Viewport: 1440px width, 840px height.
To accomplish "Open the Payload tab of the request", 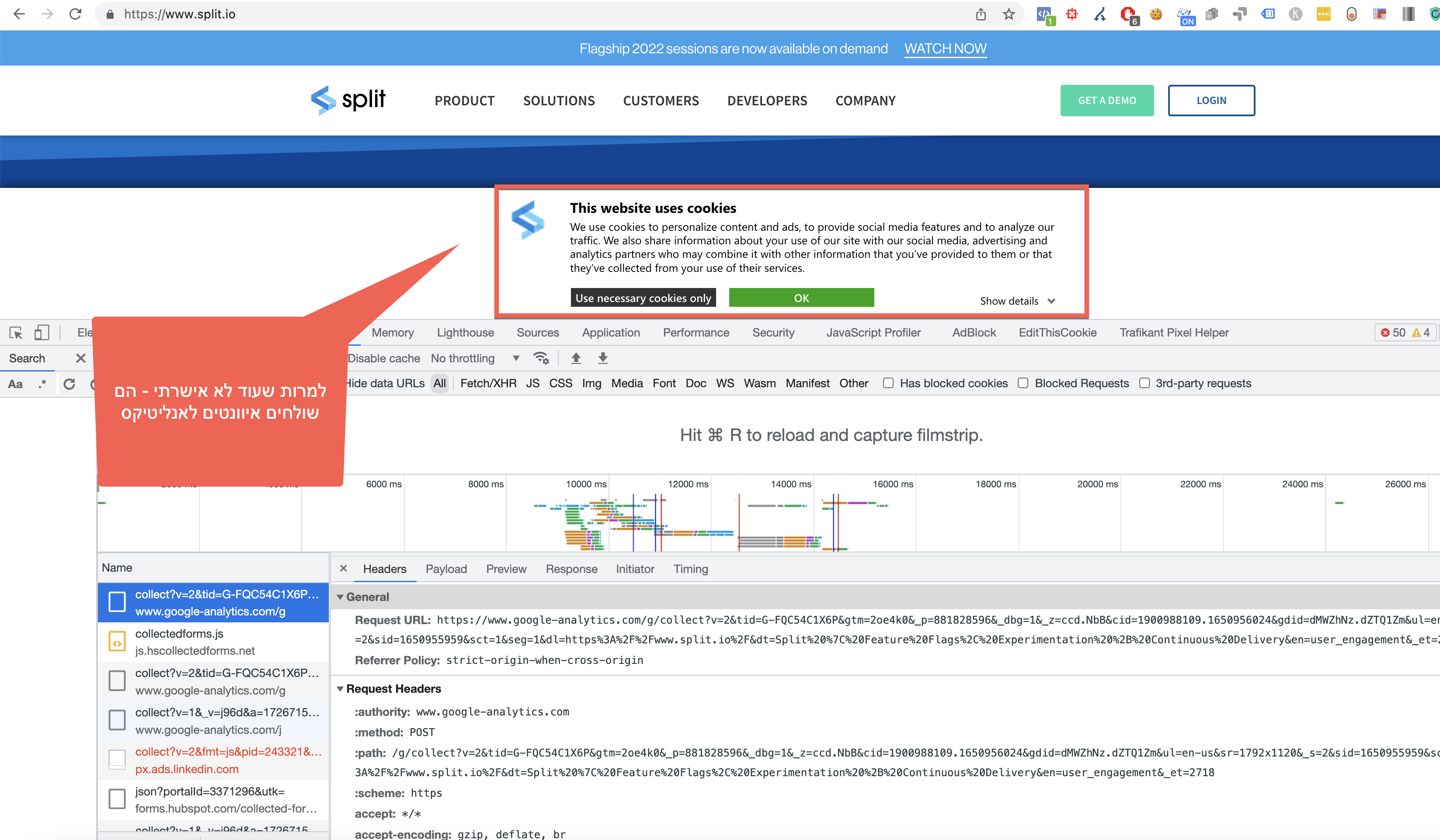I will click(x=446, y=569).
